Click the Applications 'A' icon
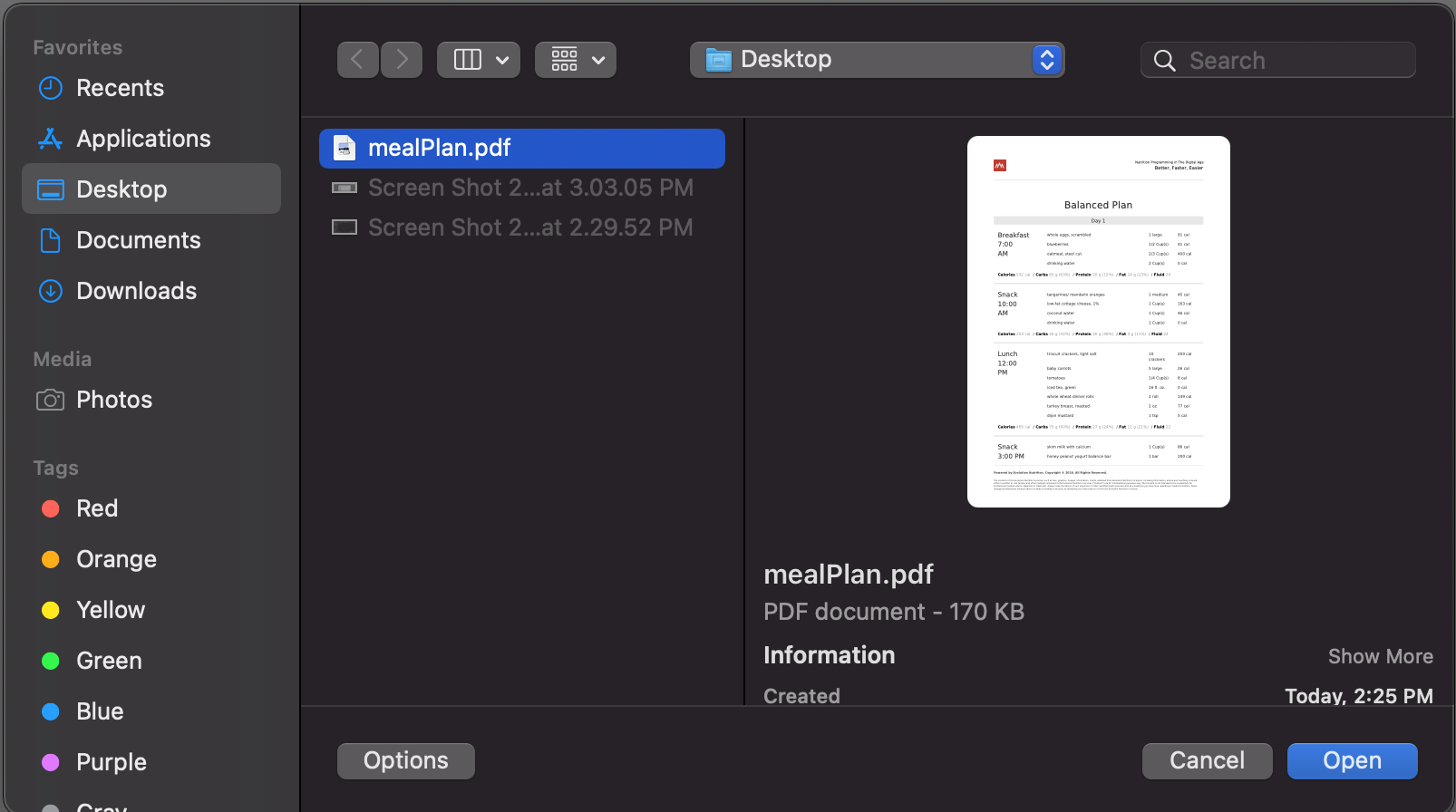Viewport: 1456px width, 812px height. click(51, 139)
